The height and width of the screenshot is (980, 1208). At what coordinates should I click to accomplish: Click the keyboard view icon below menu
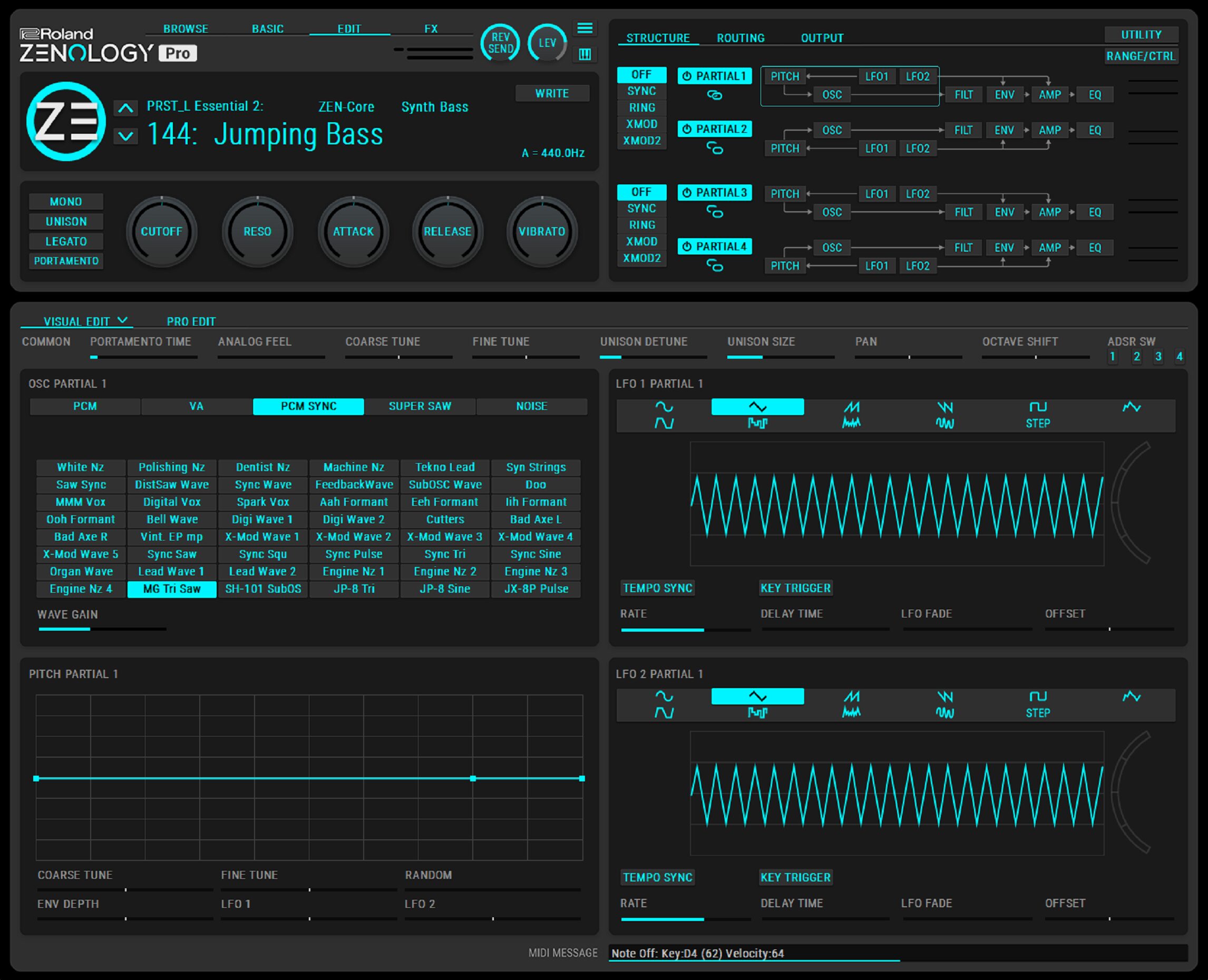tap(585, 54)
